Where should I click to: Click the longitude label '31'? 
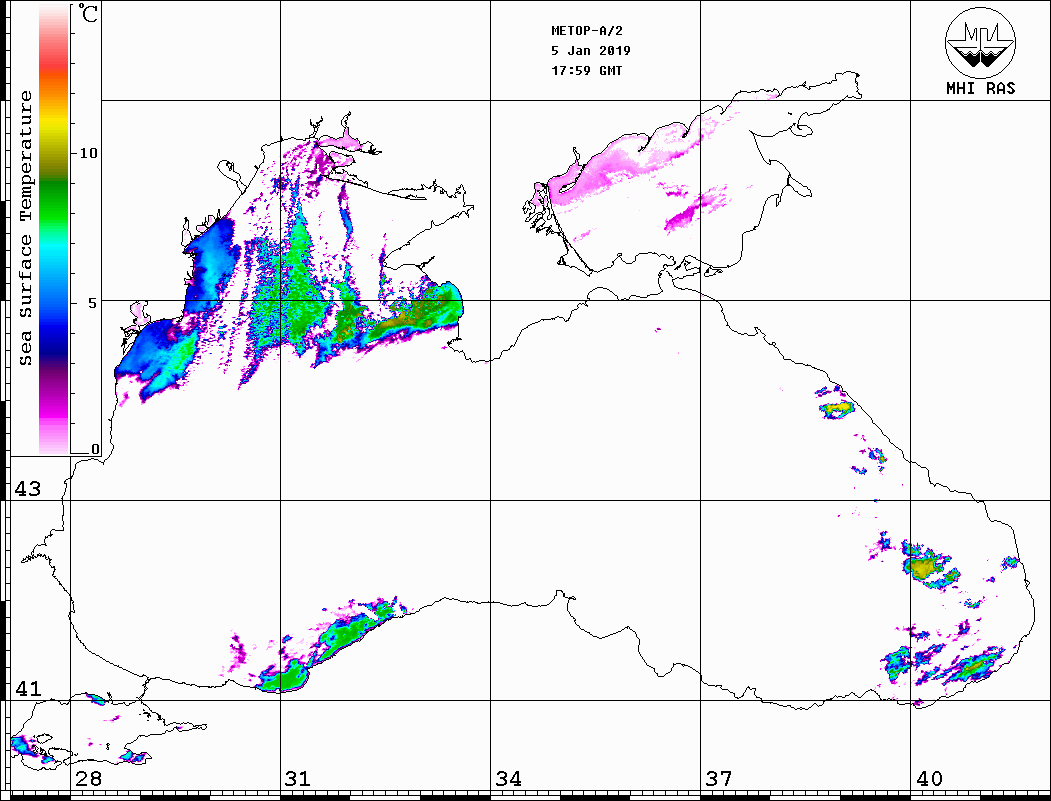tap(298, 779)
